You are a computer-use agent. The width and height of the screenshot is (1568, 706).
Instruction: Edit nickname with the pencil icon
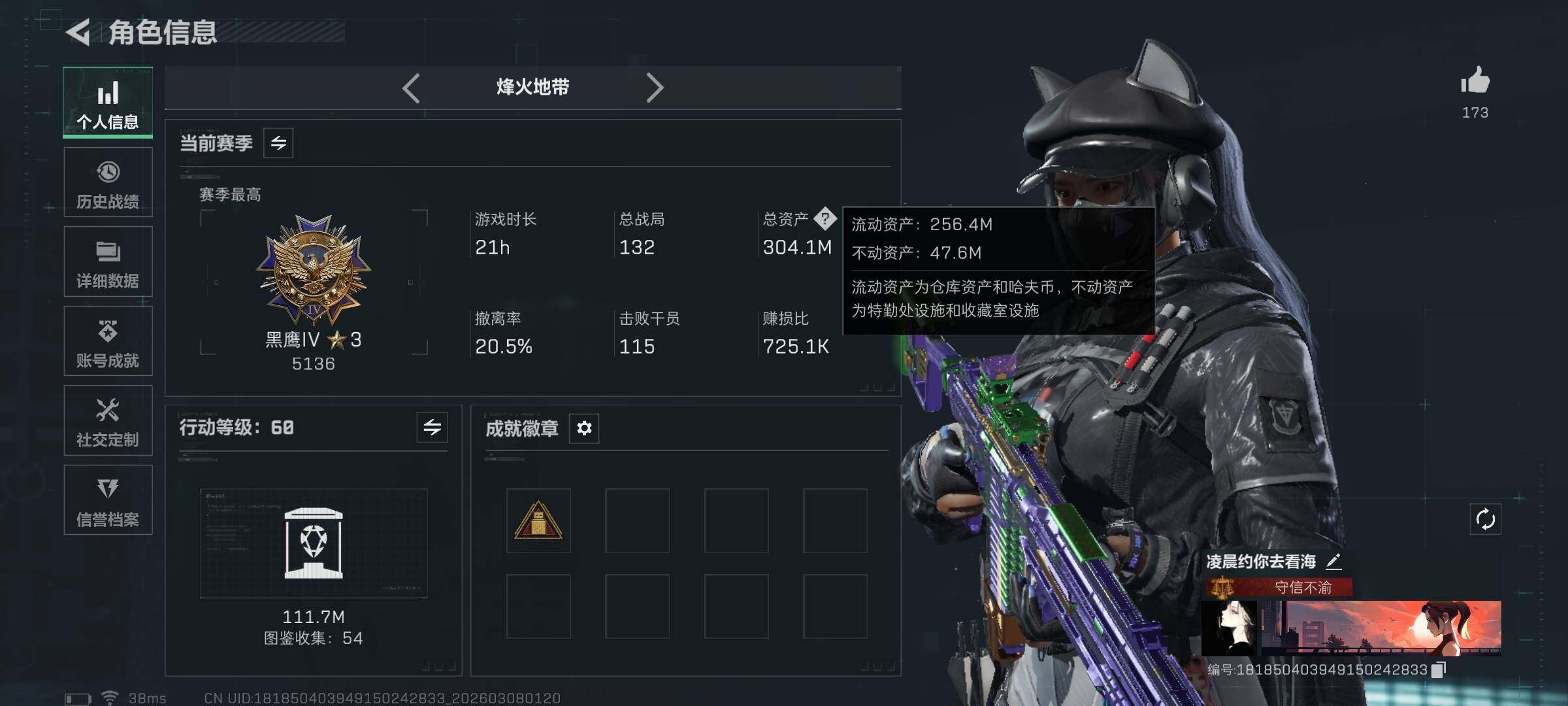tap(1333, 561)
